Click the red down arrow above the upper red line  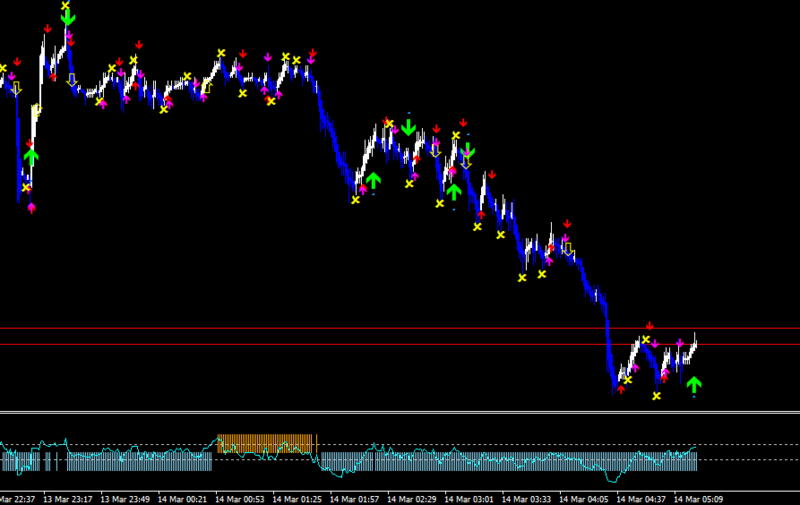(x=649, y=326)
